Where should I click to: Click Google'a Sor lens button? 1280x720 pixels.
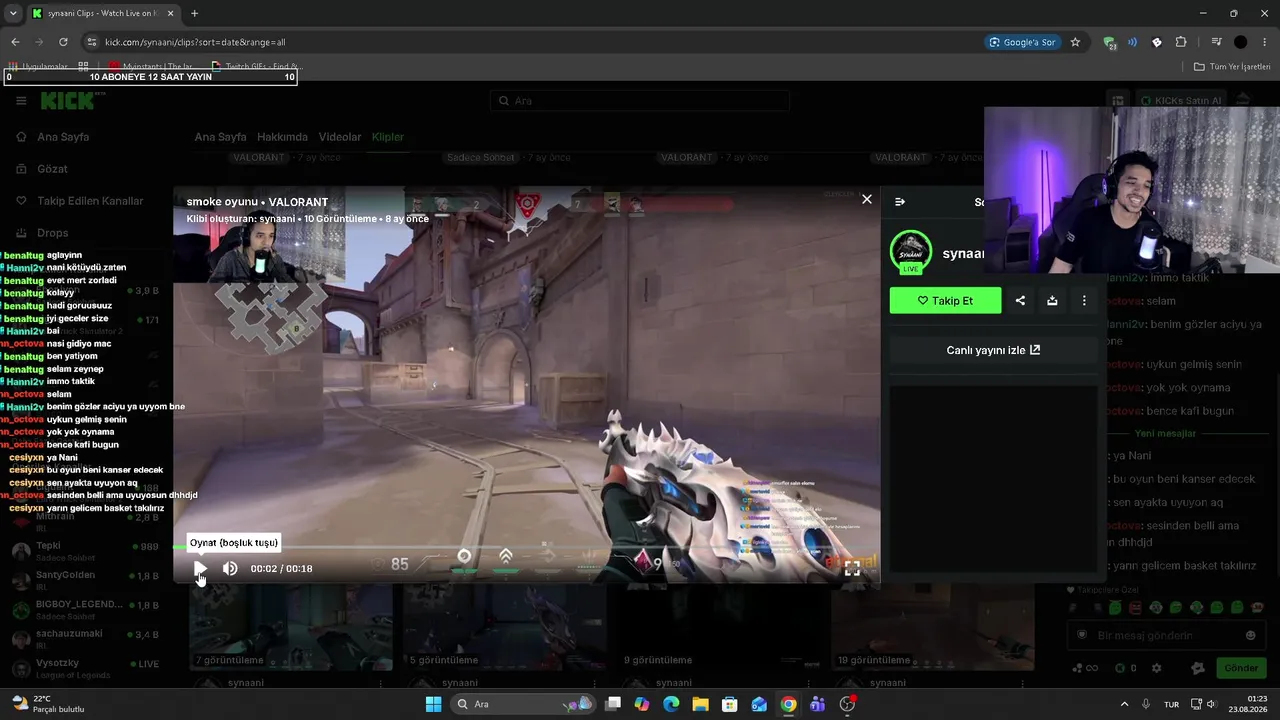tap(1022, 42)
